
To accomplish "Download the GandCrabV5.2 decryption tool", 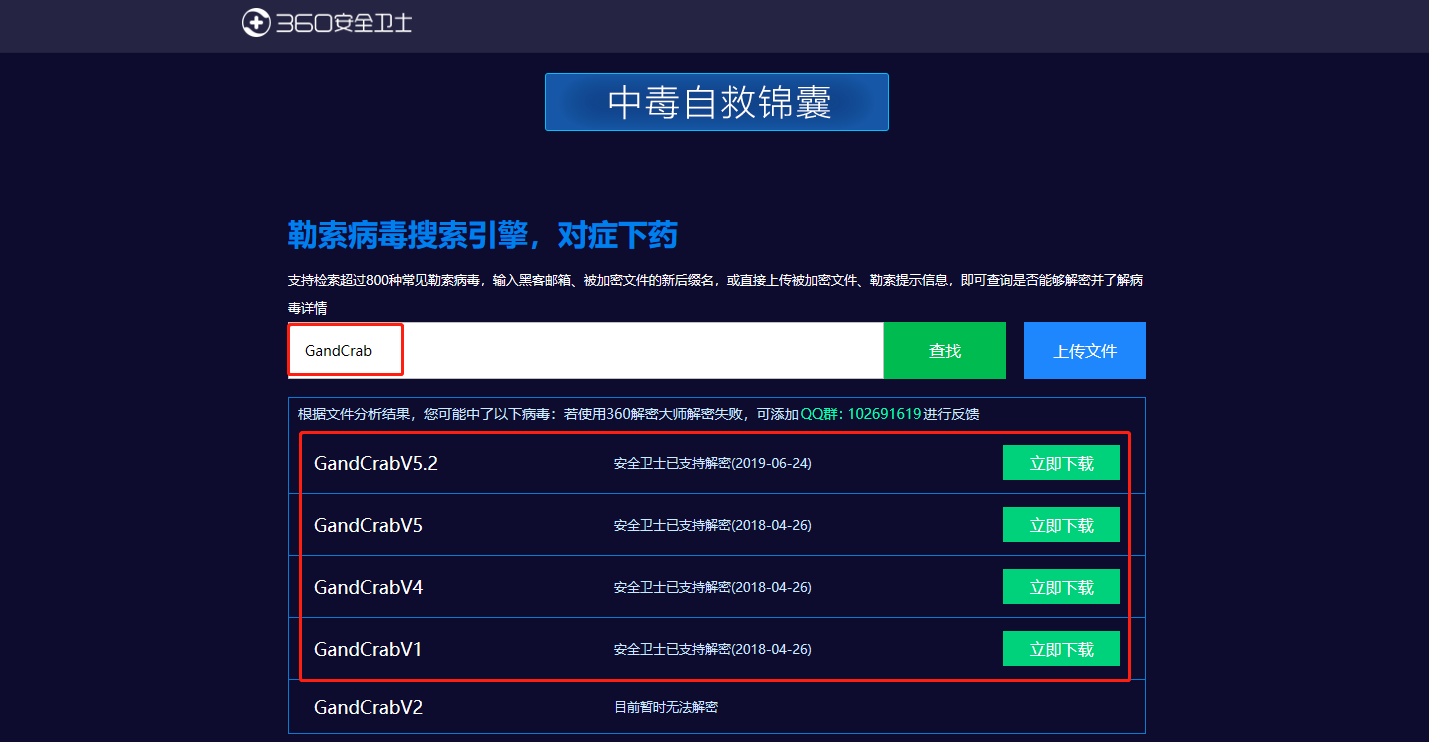I will (1060, 464).
